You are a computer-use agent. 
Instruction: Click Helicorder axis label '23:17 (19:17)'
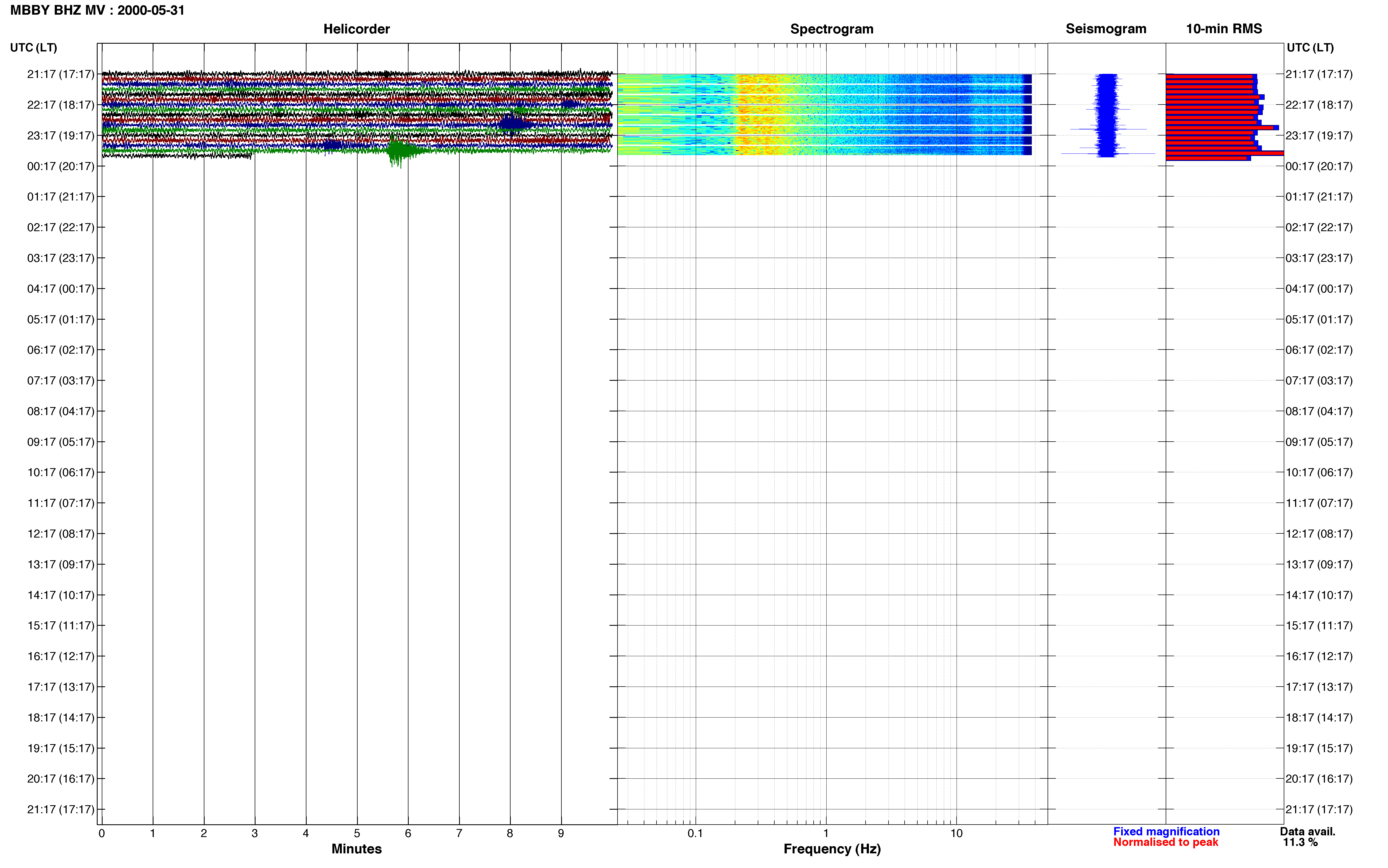60,135
